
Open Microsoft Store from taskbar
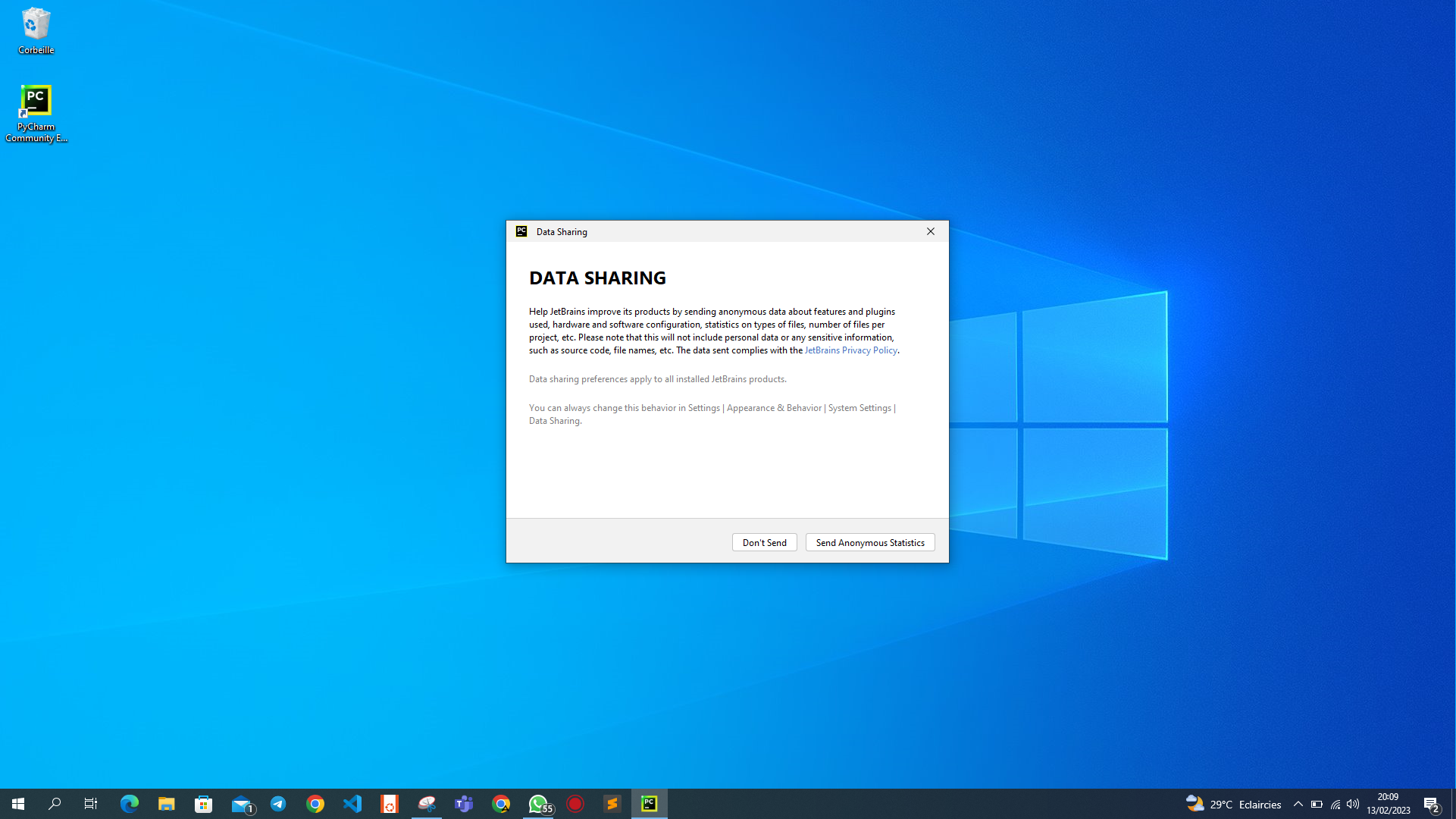204,804
